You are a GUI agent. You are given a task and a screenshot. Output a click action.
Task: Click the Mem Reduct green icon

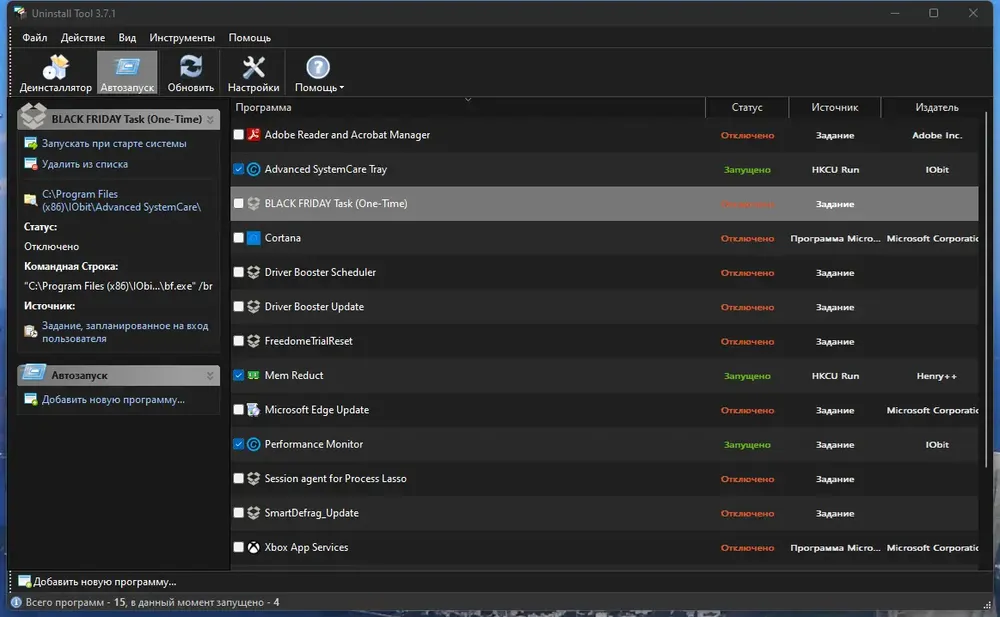click(253, 376)
